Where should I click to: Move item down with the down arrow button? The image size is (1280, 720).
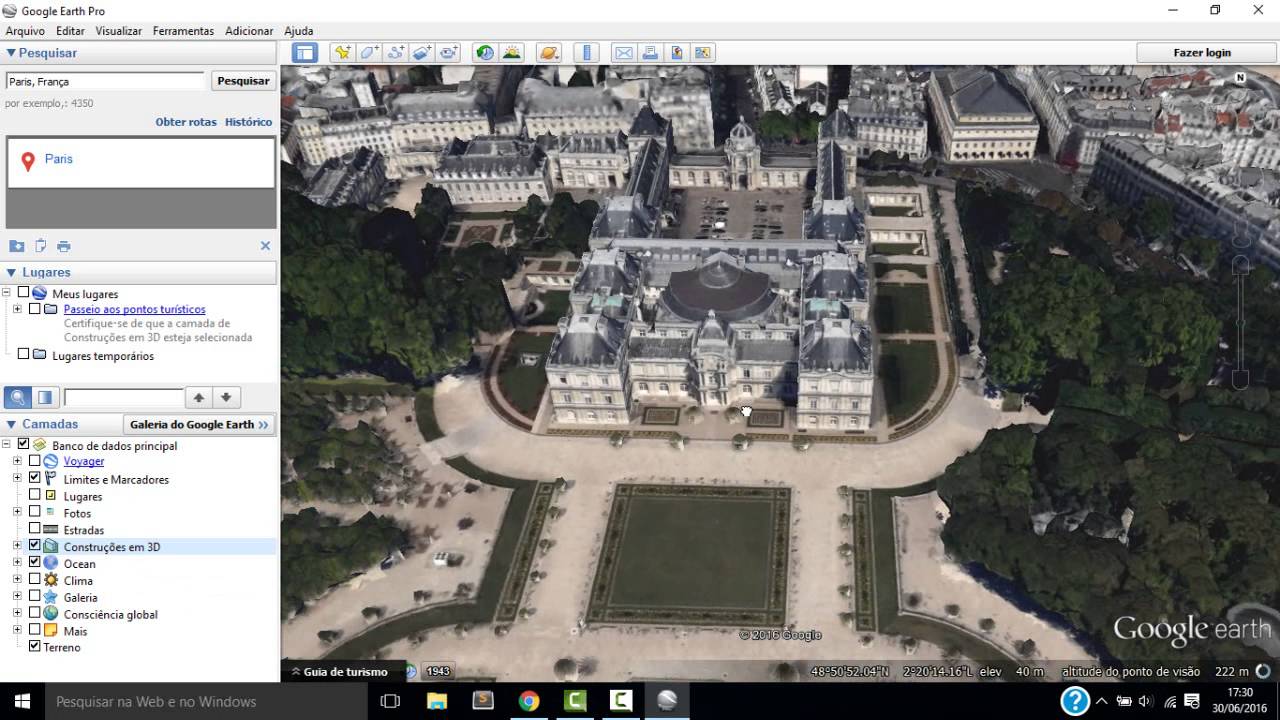coord(226,398)
